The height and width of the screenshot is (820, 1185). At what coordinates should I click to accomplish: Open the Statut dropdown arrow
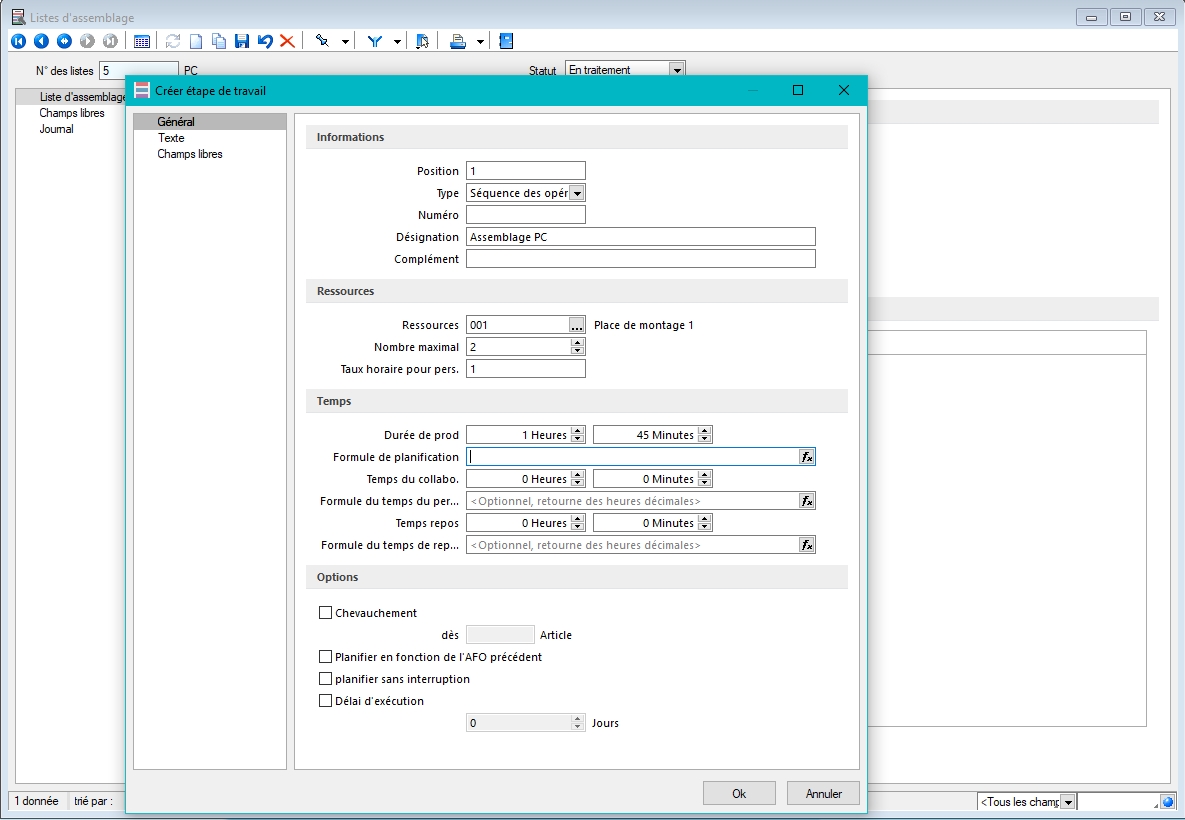tap(677, 70)
